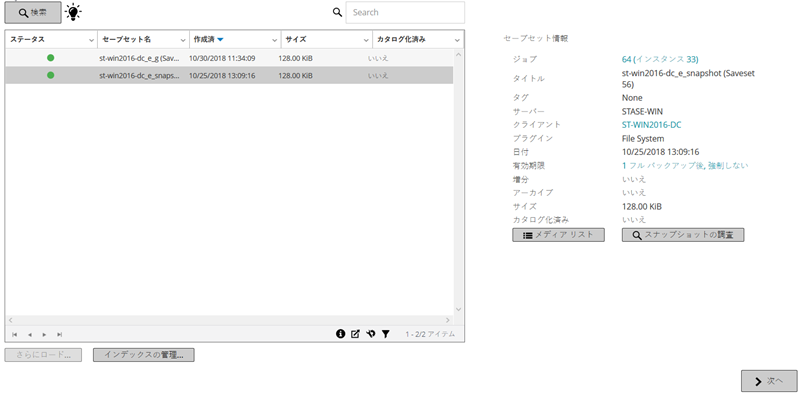Click the scroll up arrow of the table

coord(458,55)
